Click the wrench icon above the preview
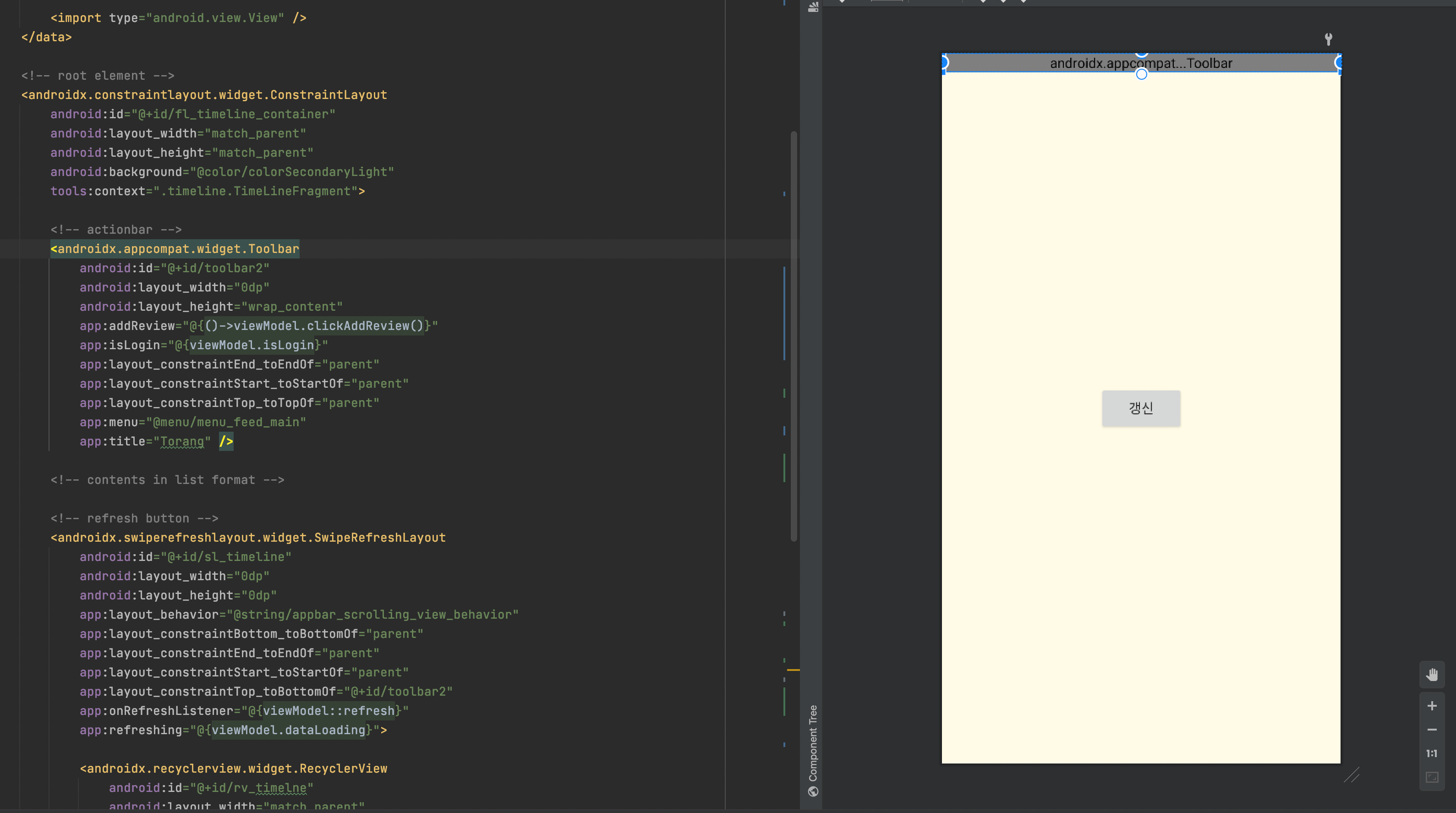 pyautogui.click(x=1328, y=39)
